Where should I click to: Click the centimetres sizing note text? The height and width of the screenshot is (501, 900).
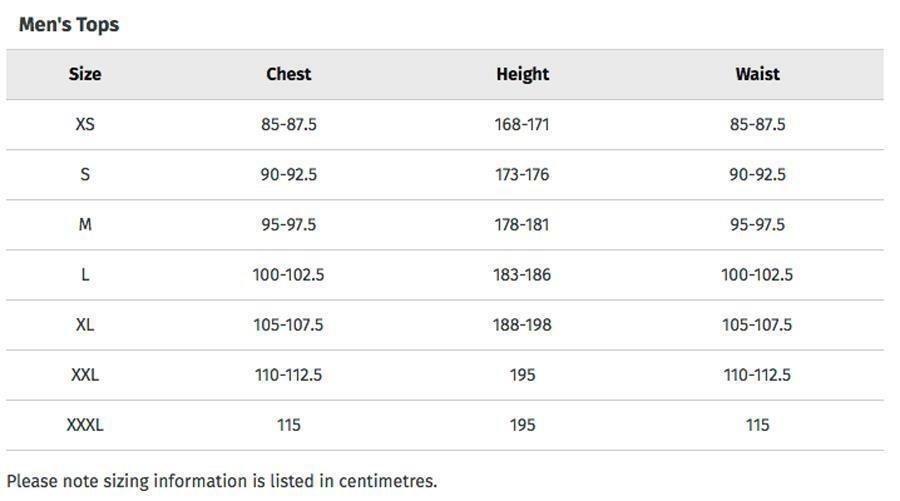[x=221, y=481]
